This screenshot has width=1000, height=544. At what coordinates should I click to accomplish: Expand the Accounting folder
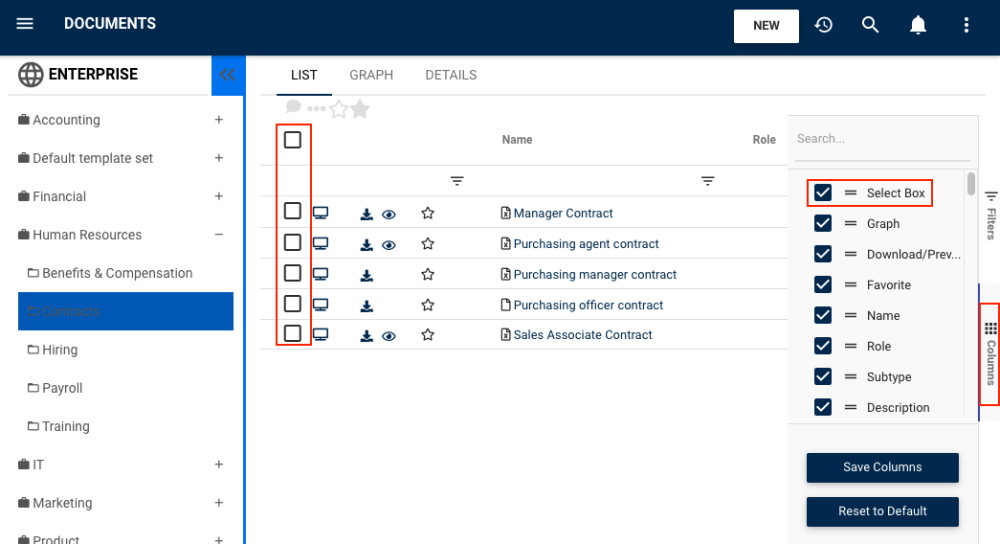219,120
